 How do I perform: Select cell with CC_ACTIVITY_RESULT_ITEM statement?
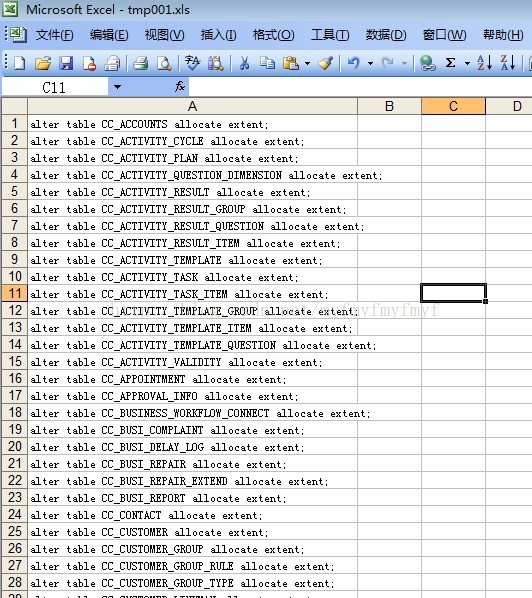point(193,243)
